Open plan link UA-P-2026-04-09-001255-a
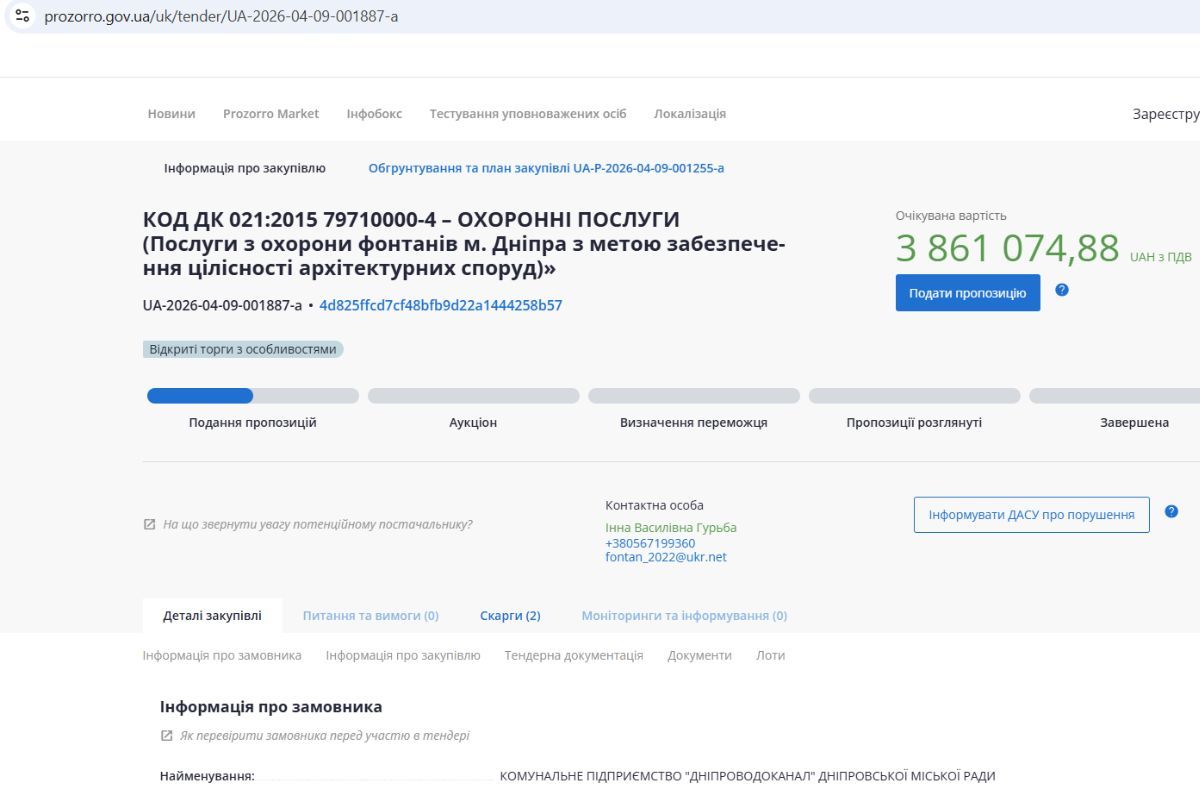 click(545, 168)
